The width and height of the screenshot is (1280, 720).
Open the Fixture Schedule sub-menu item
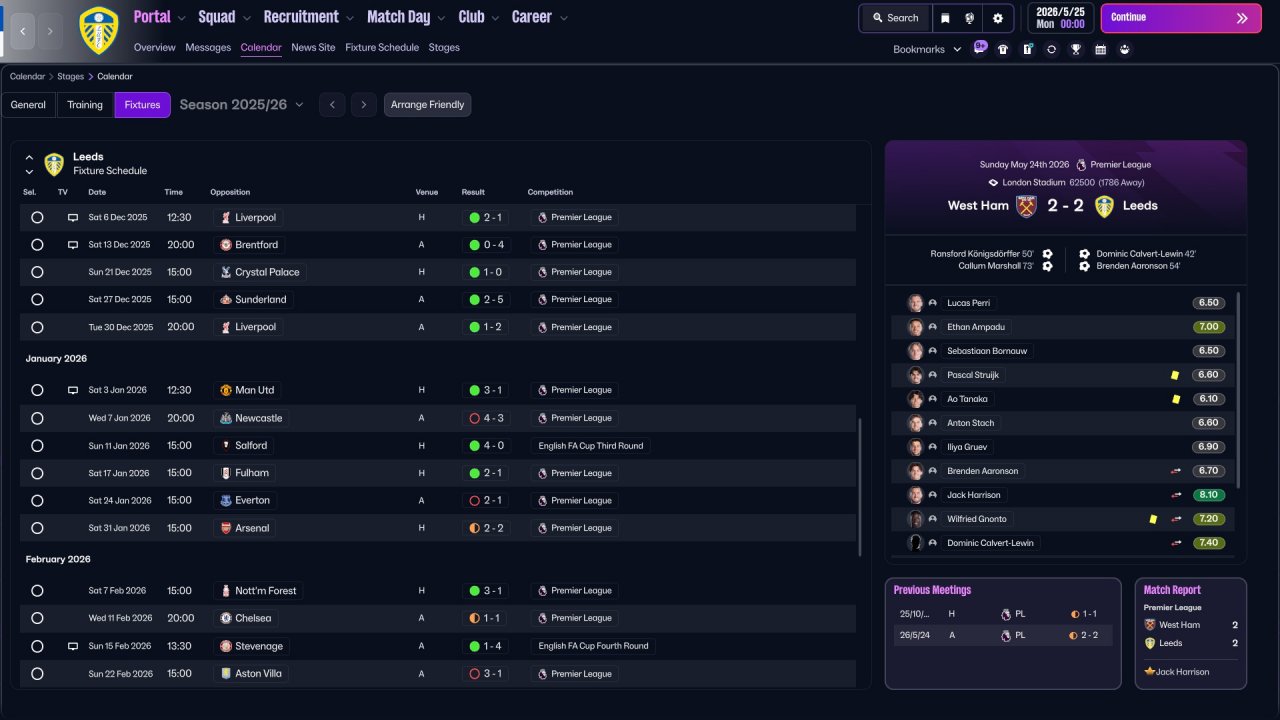coord(382,47)
